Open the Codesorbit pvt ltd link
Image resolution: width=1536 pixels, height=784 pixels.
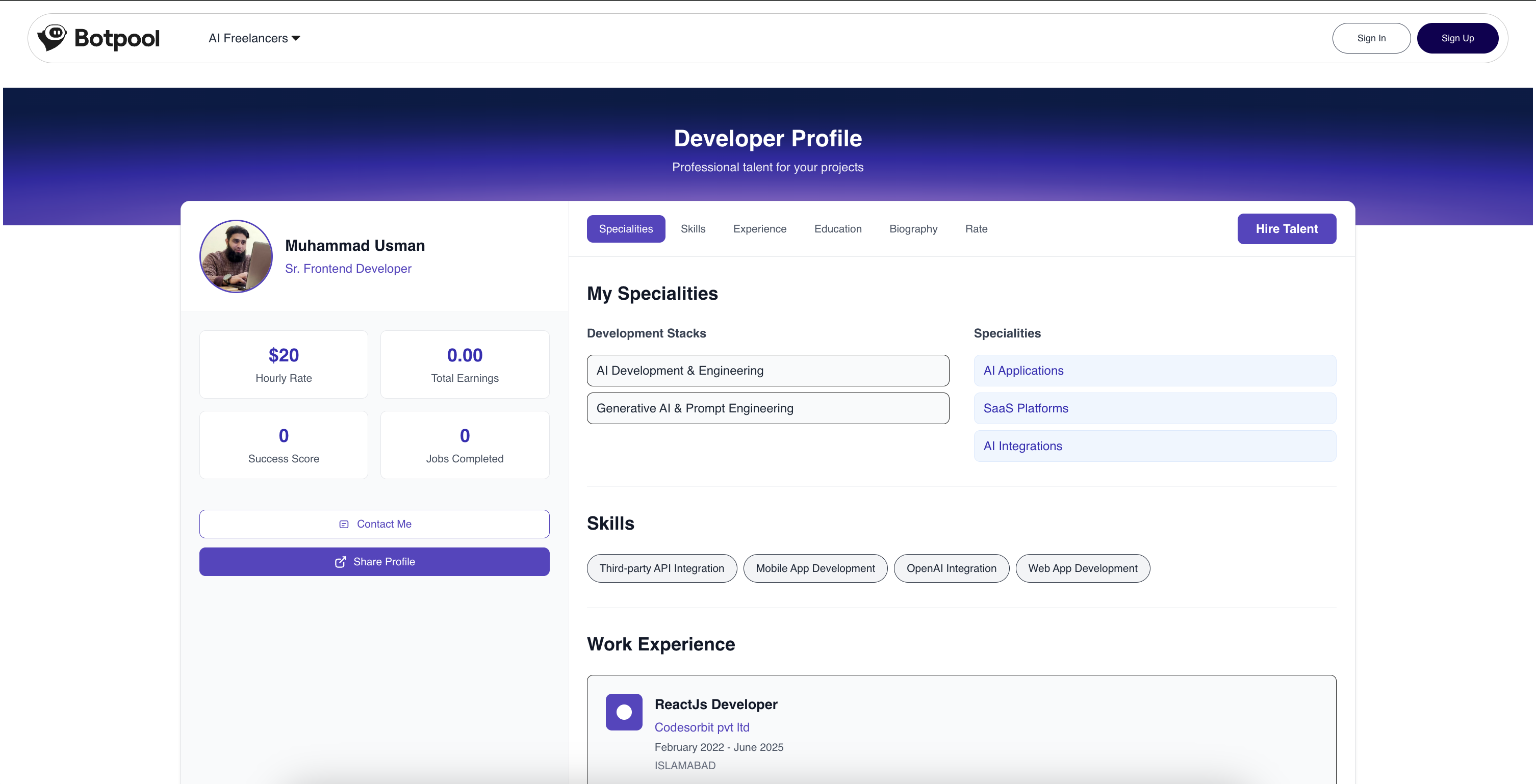point(702,727)
